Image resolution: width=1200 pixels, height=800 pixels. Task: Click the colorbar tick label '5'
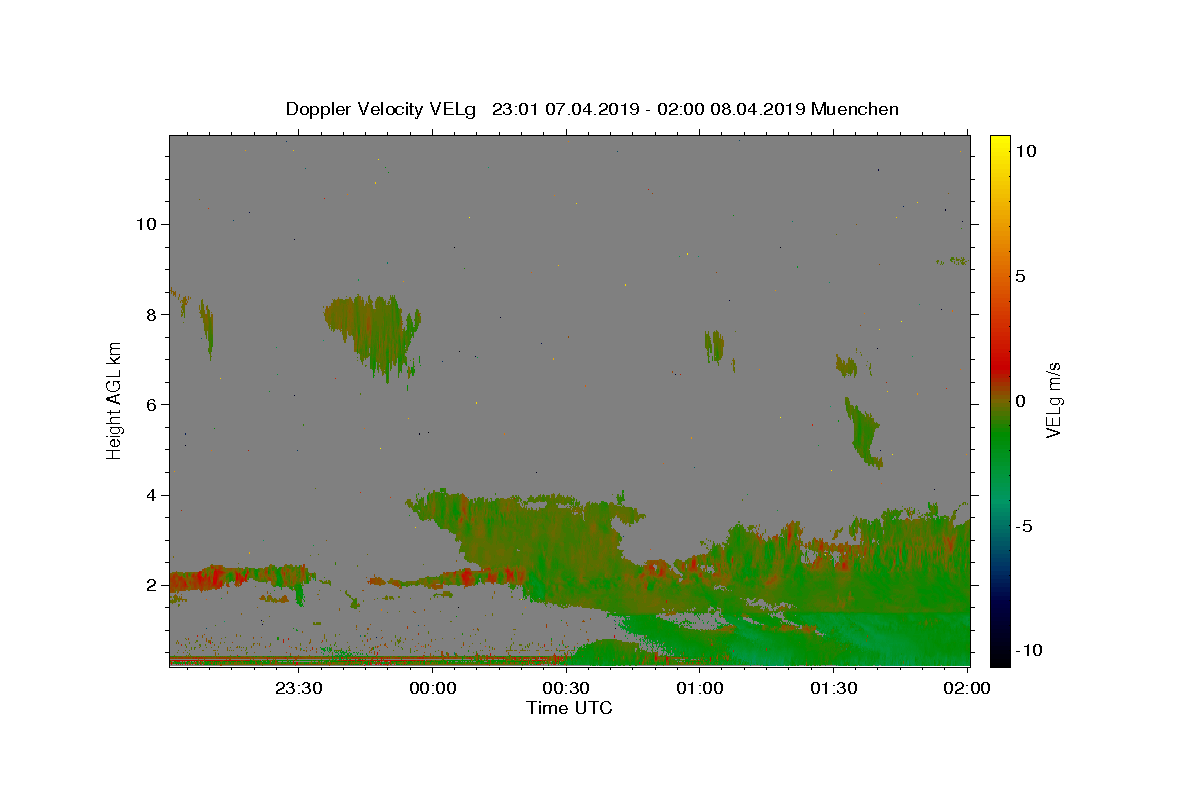tap(1020, 276)
